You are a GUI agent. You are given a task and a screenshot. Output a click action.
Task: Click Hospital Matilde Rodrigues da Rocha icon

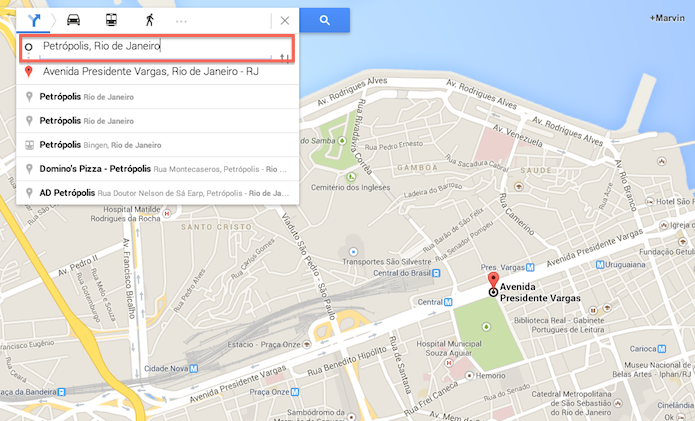(167, 214)
